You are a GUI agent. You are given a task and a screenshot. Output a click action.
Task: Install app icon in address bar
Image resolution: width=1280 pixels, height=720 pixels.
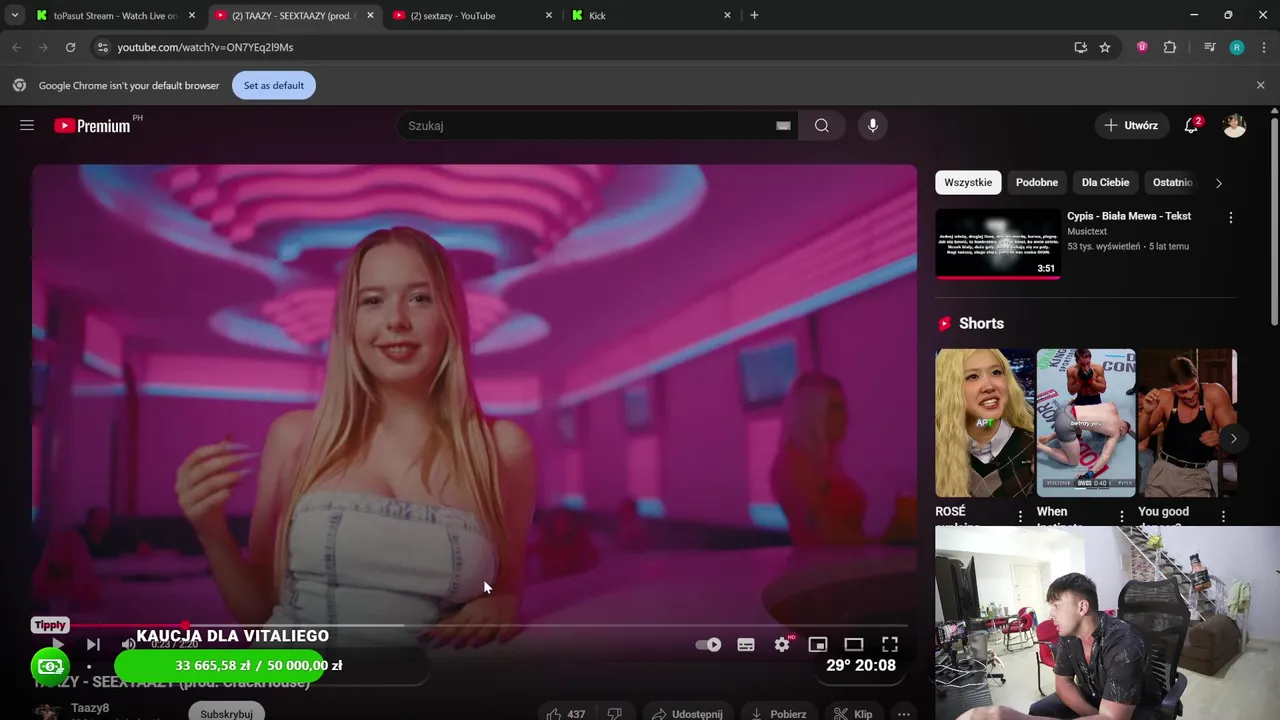tap(1080, 47)
